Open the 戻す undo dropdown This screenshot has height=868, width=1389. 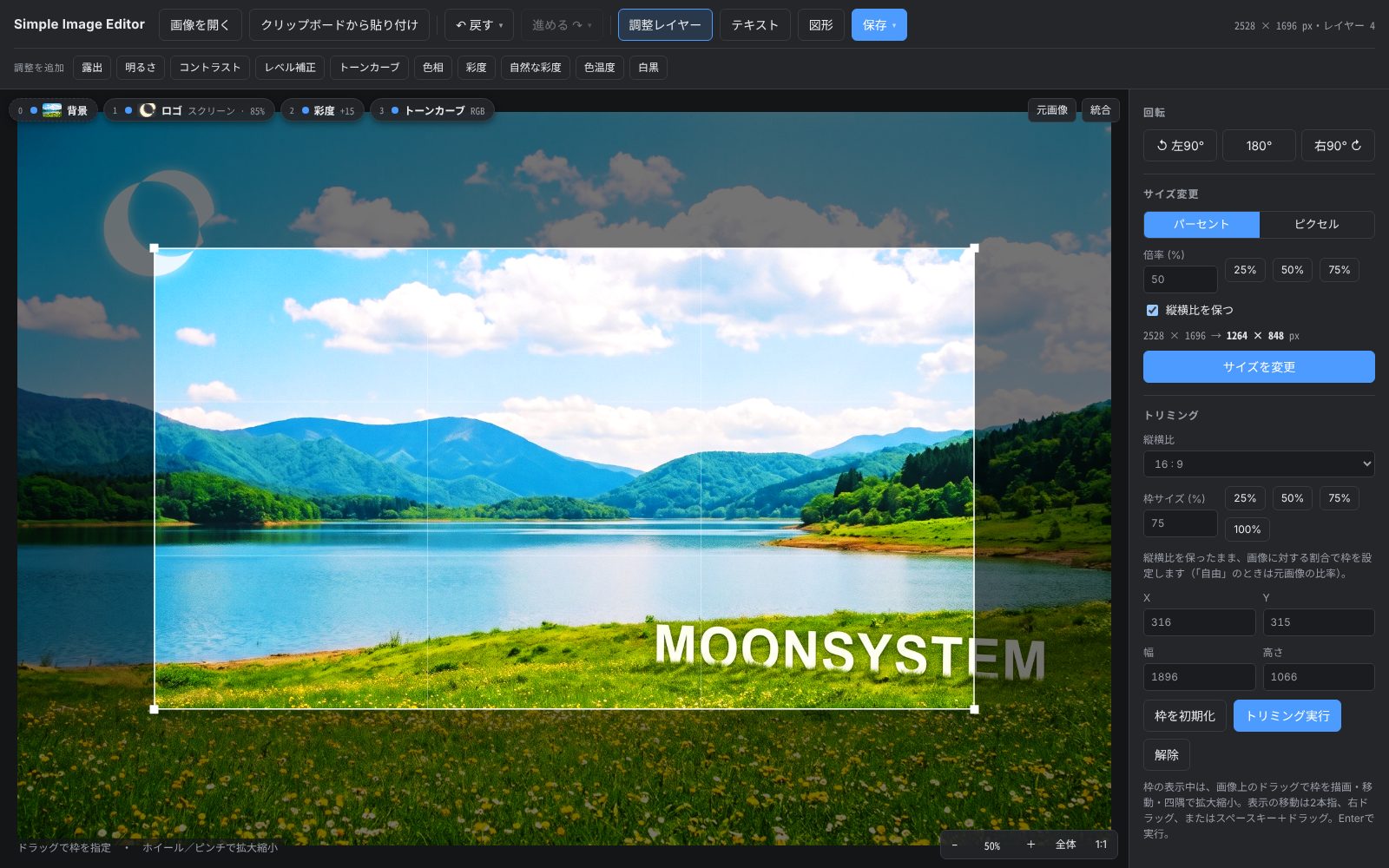point(479,25)
